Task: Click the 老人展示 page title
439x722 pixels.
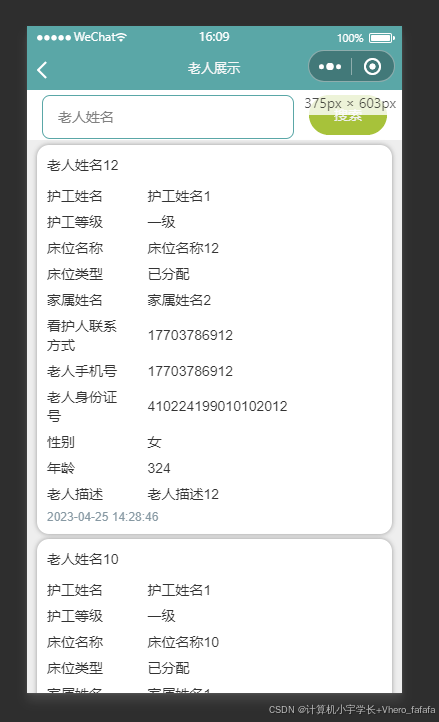Action: (214, 68)
